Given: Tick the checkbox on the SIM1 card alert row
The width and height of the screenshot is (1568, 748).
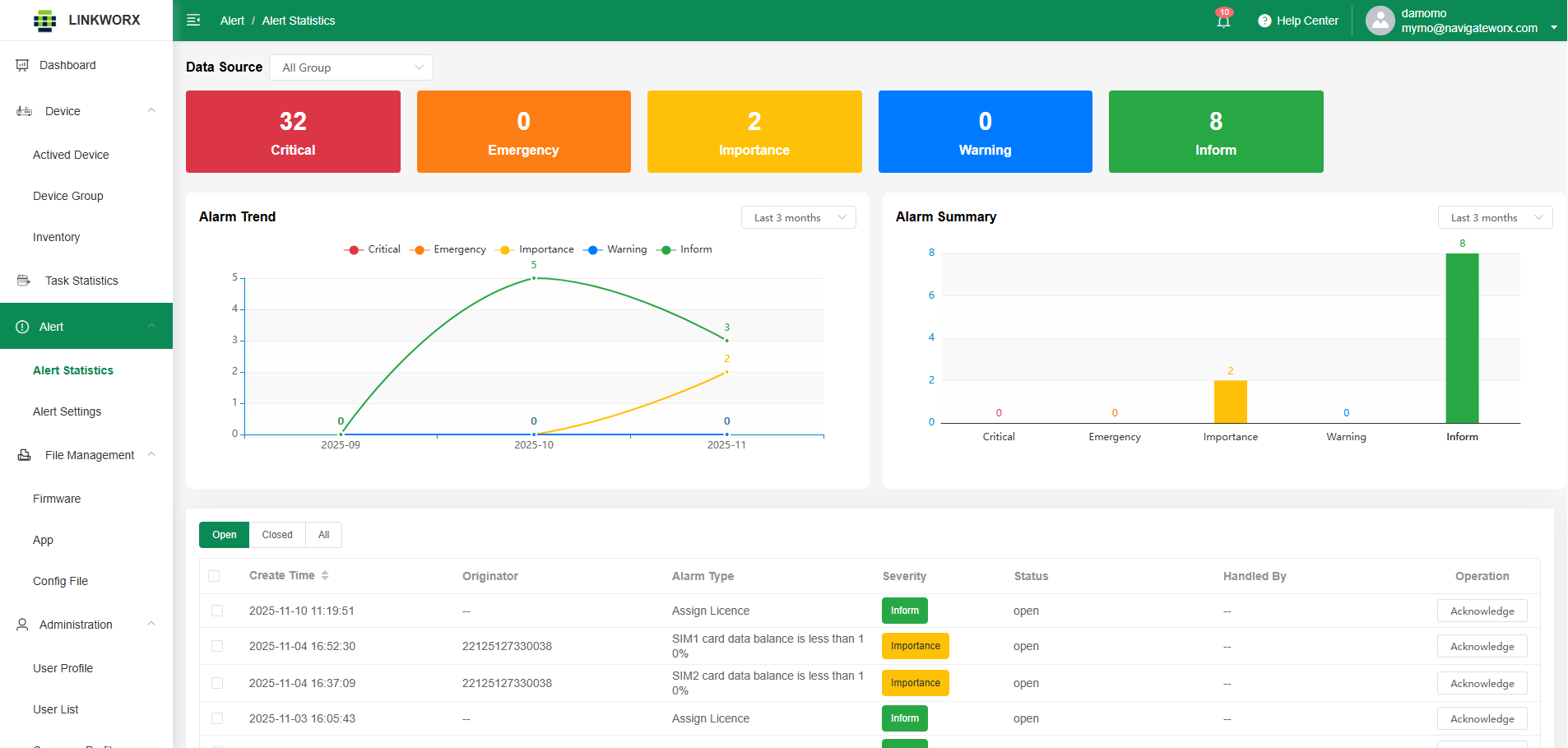Looking at the screenshot, I should [217, 646].
